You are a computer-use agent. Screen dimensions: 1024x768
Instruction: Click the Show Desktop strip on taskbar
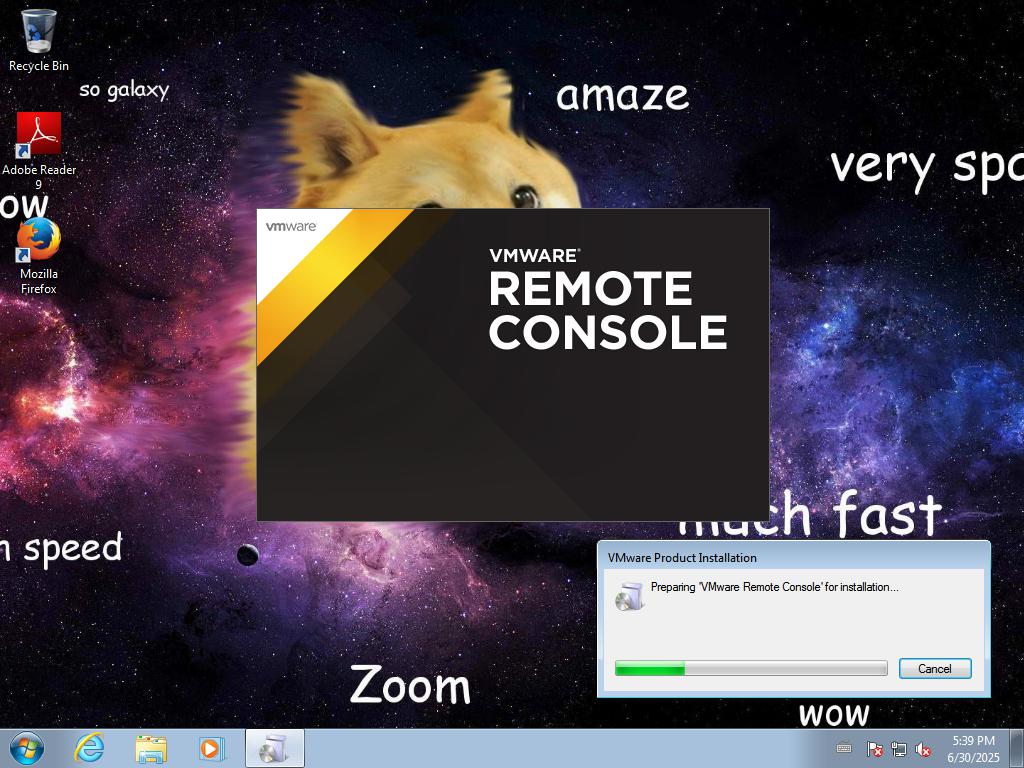1017,748
